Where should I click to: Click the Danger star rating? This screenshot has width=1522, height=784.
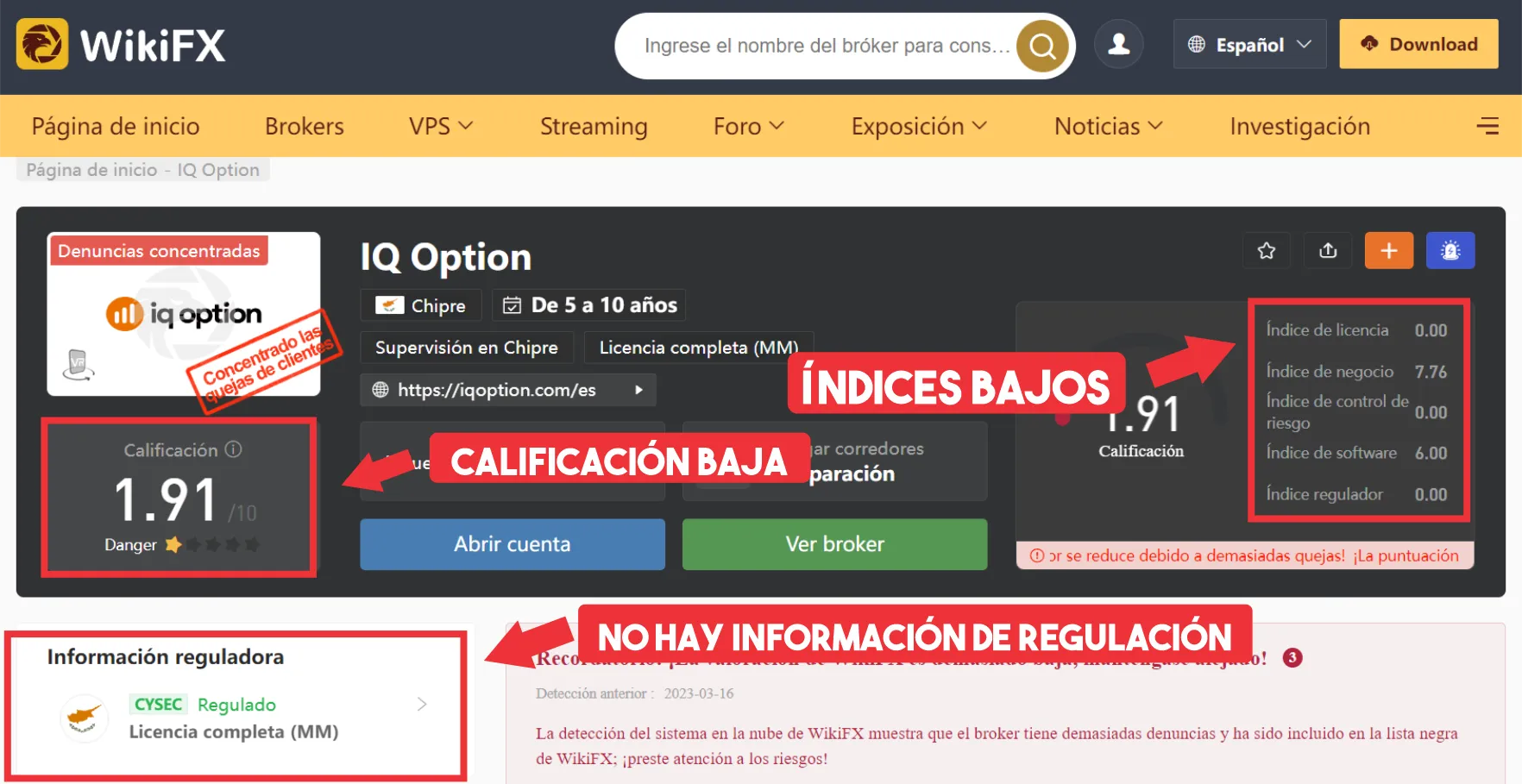pos(212,544)
